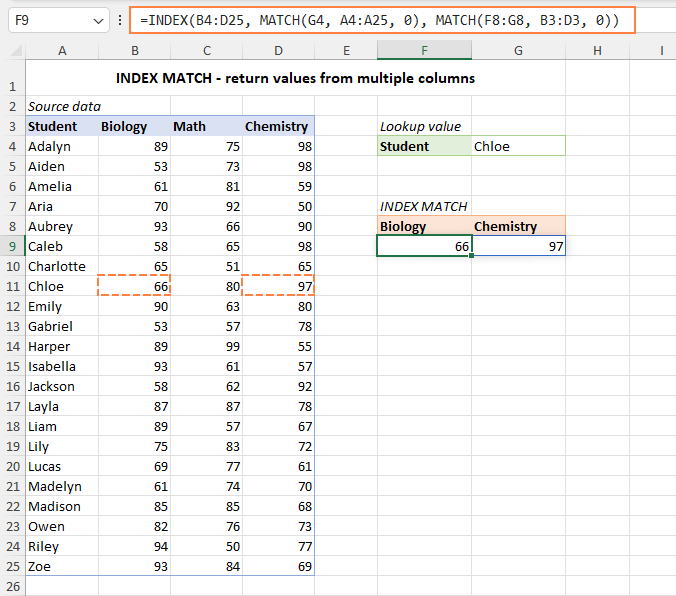Image resolution: width=676 pixels, height=596 pixels.
Task: Select the 'Isabella' cell
Action: [62, 366]
